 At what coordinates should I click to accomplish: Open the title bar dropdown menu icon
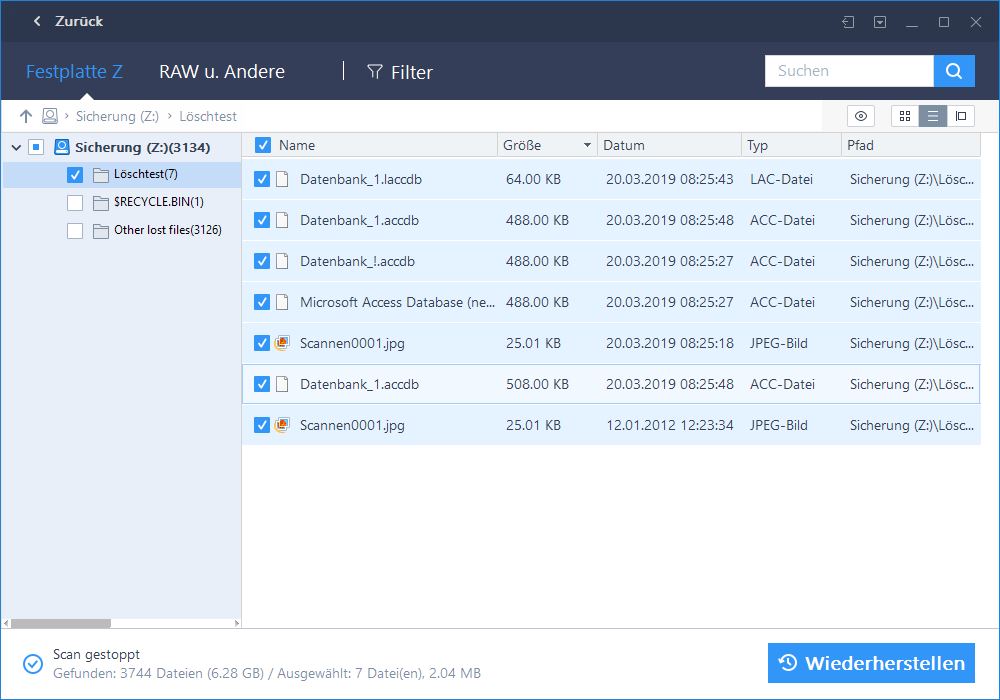(880, 22)
